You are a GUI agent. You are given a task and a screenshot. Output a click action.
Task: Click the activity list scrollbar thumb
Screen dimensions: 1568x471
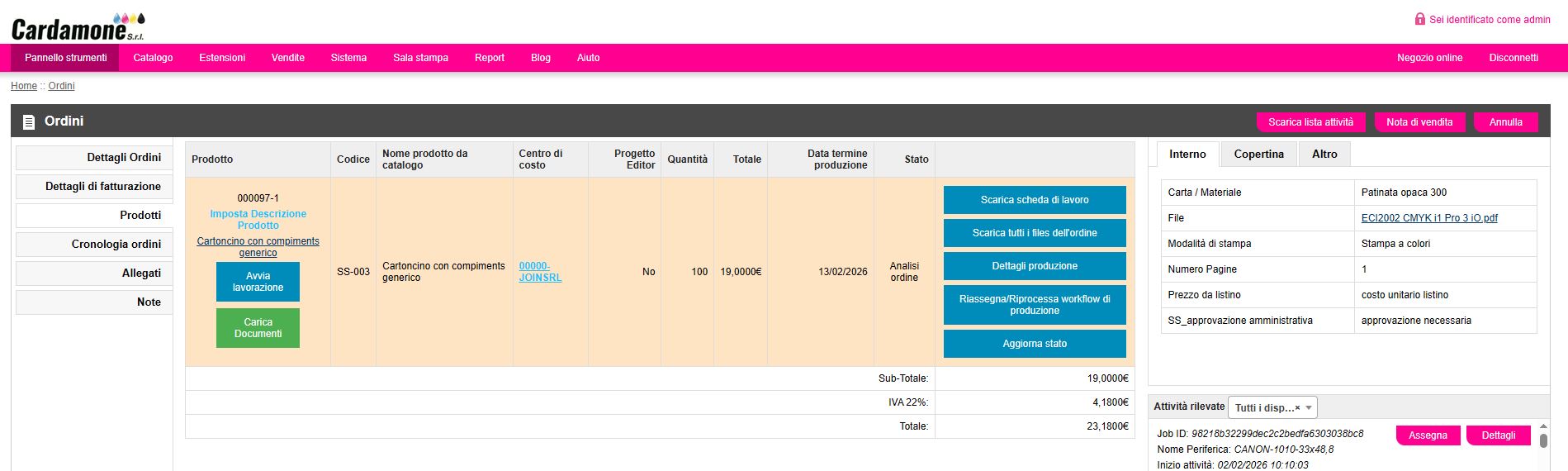pos(1543,440)
